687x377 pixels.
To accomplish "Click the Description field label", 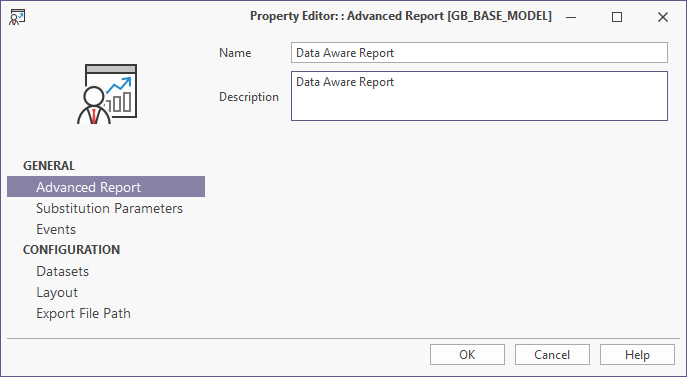I will [249, 97].
